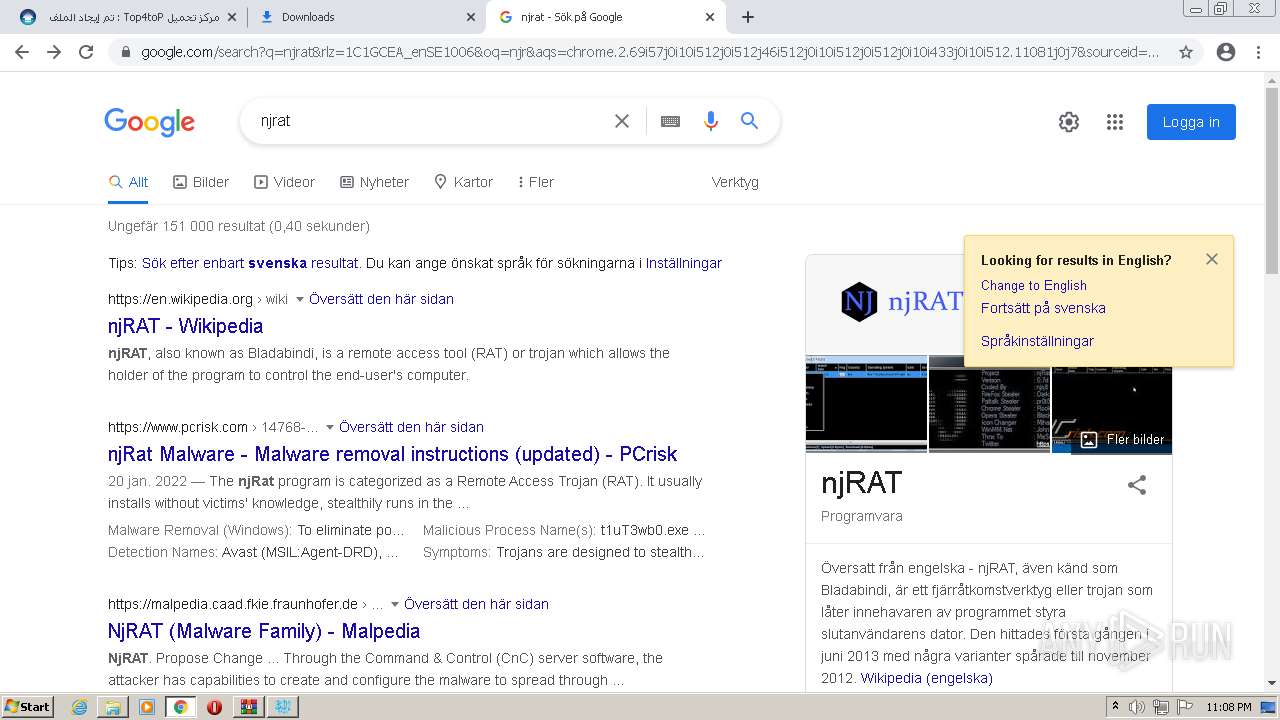Close the Downloads tab
Screen dimensions: 1280x720
point(471,17)
